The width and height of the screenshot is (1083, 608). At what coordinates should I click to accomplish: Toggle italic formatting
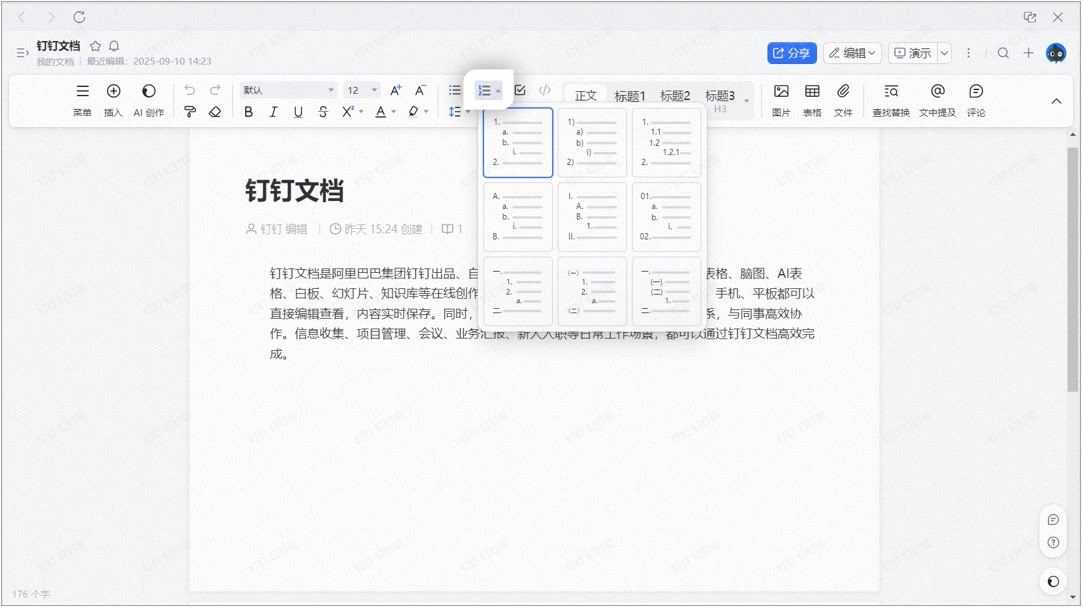[x=274, y=112]
